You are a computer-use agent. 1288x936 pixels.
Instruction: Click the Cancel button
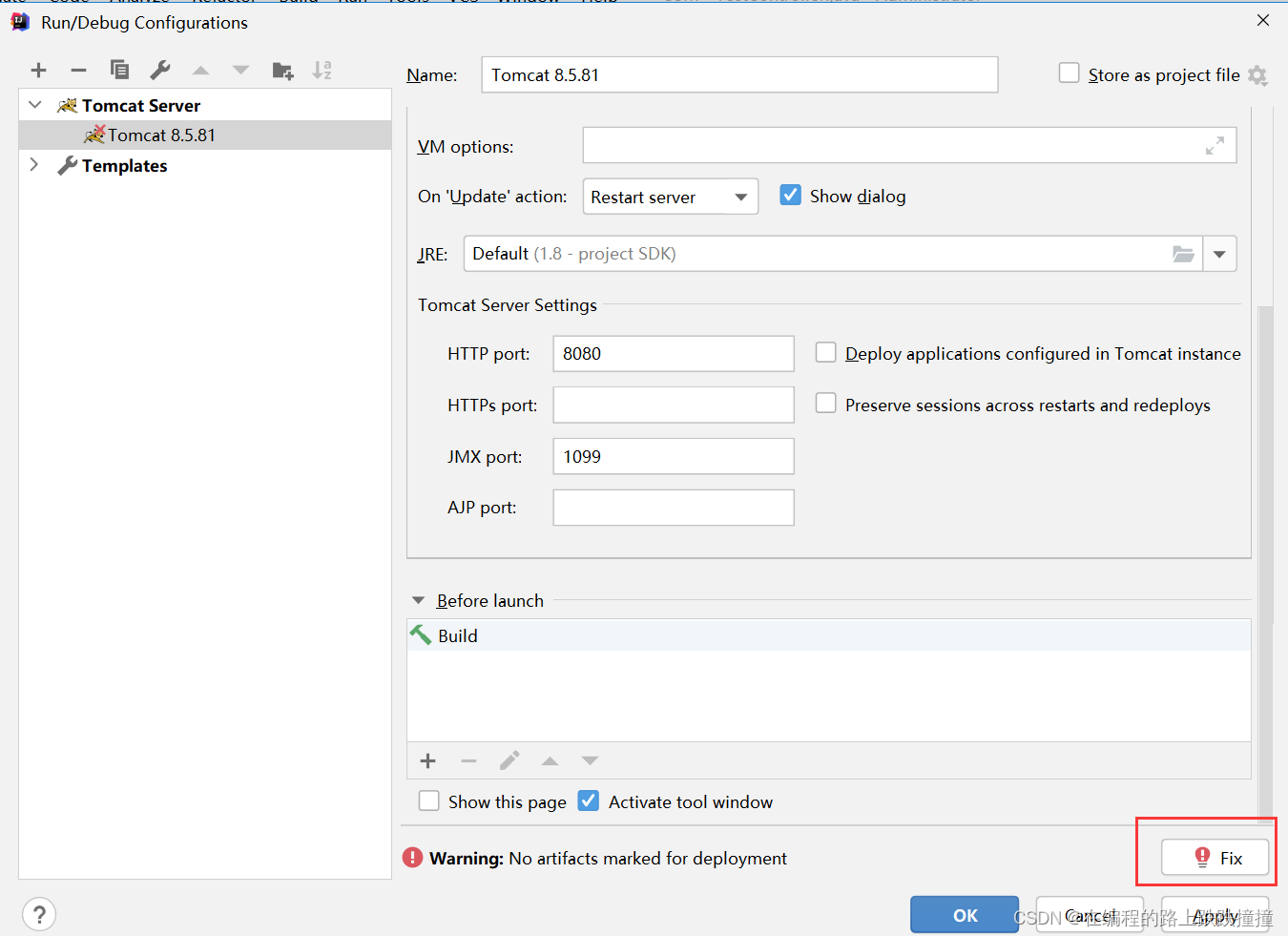click(1090, 915)
